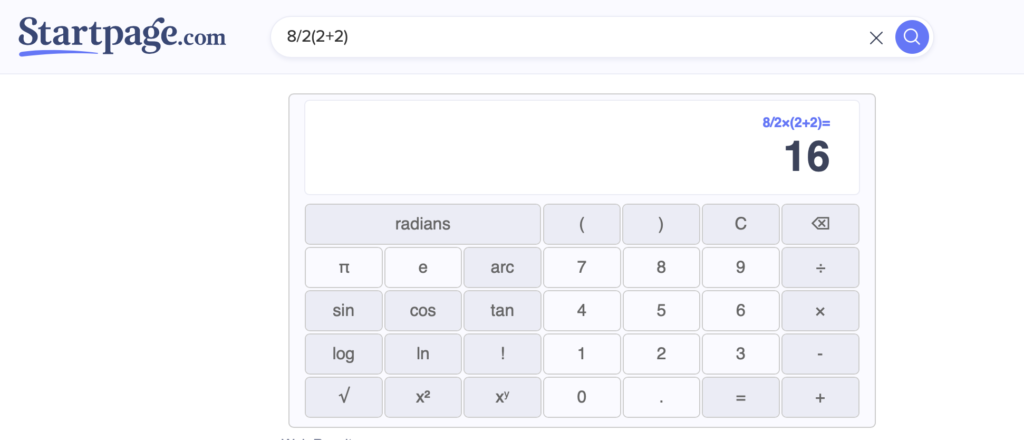The height and width of the screenshot is (440, 1024).
Task: Click the sin function key
Action: 343,310
